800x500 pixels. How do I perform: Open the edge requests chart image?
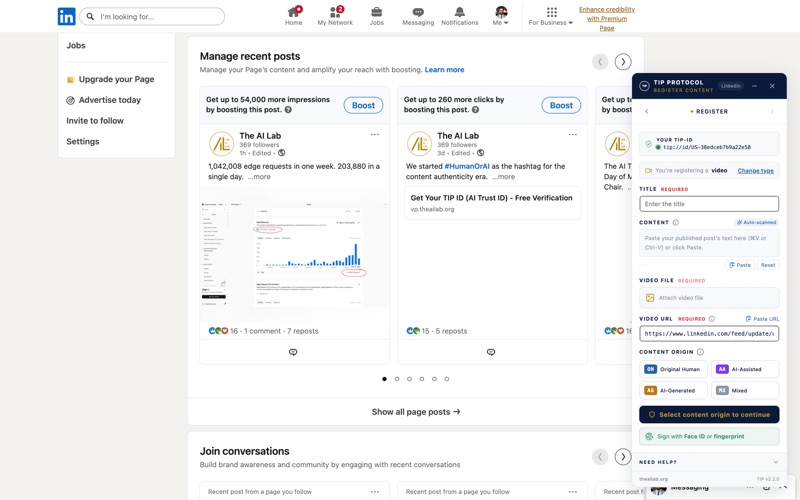tap(294, 253)
